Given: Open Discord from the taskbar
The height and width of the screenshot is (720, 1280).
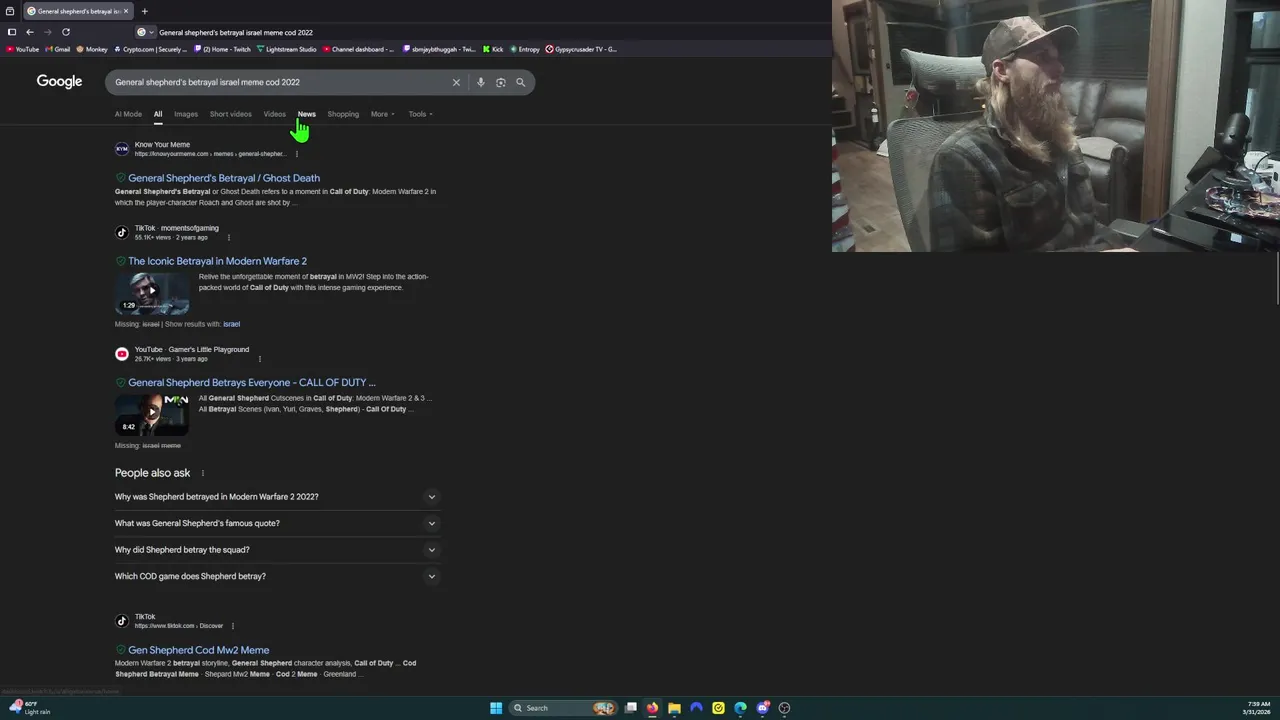Looking at the screenshot, I should pyautogui.click(x=762, y=708).
